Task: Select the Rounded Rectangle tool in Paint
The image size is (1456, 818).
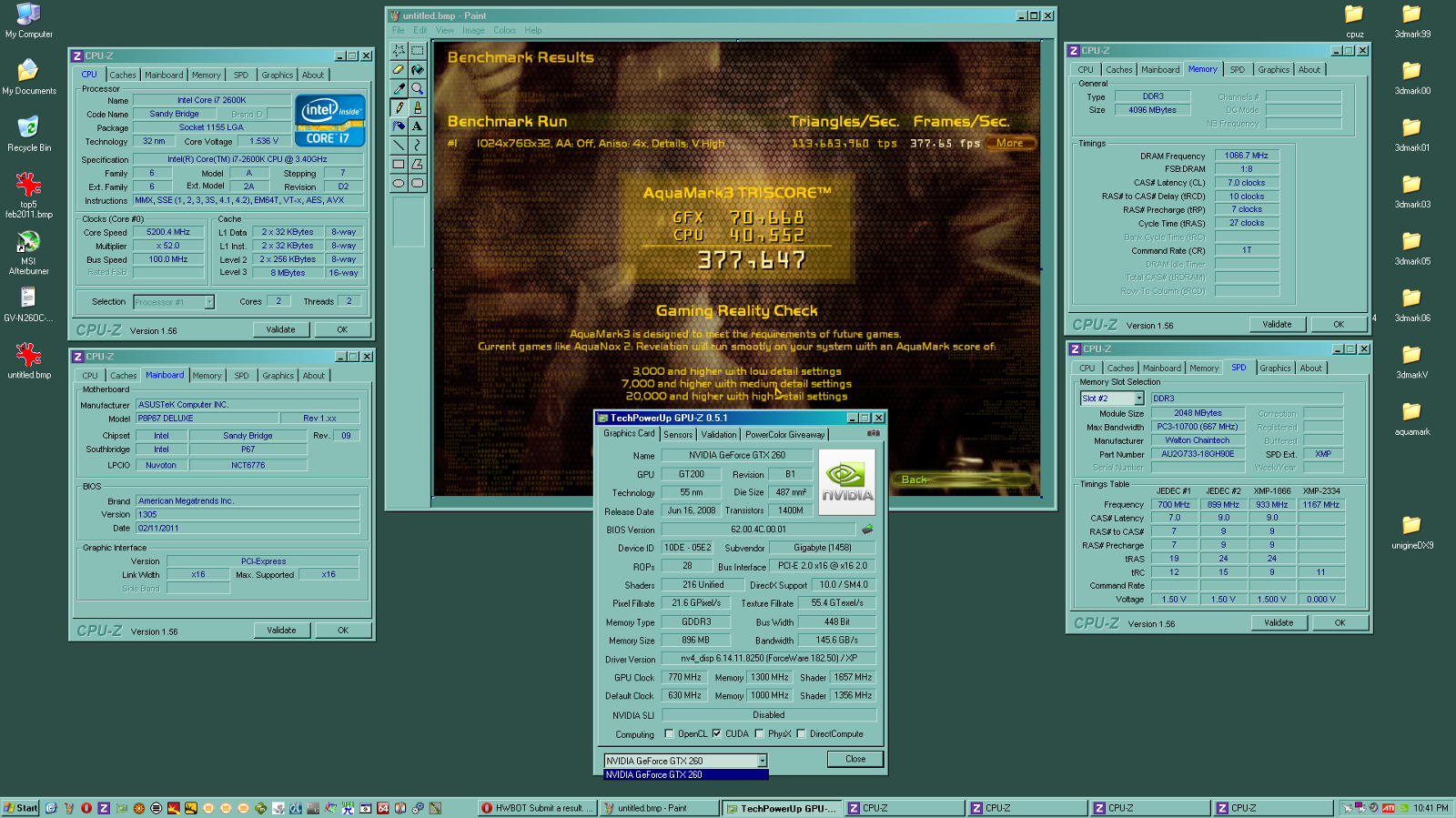Action: pyautogui.click(x=417, y=183)
